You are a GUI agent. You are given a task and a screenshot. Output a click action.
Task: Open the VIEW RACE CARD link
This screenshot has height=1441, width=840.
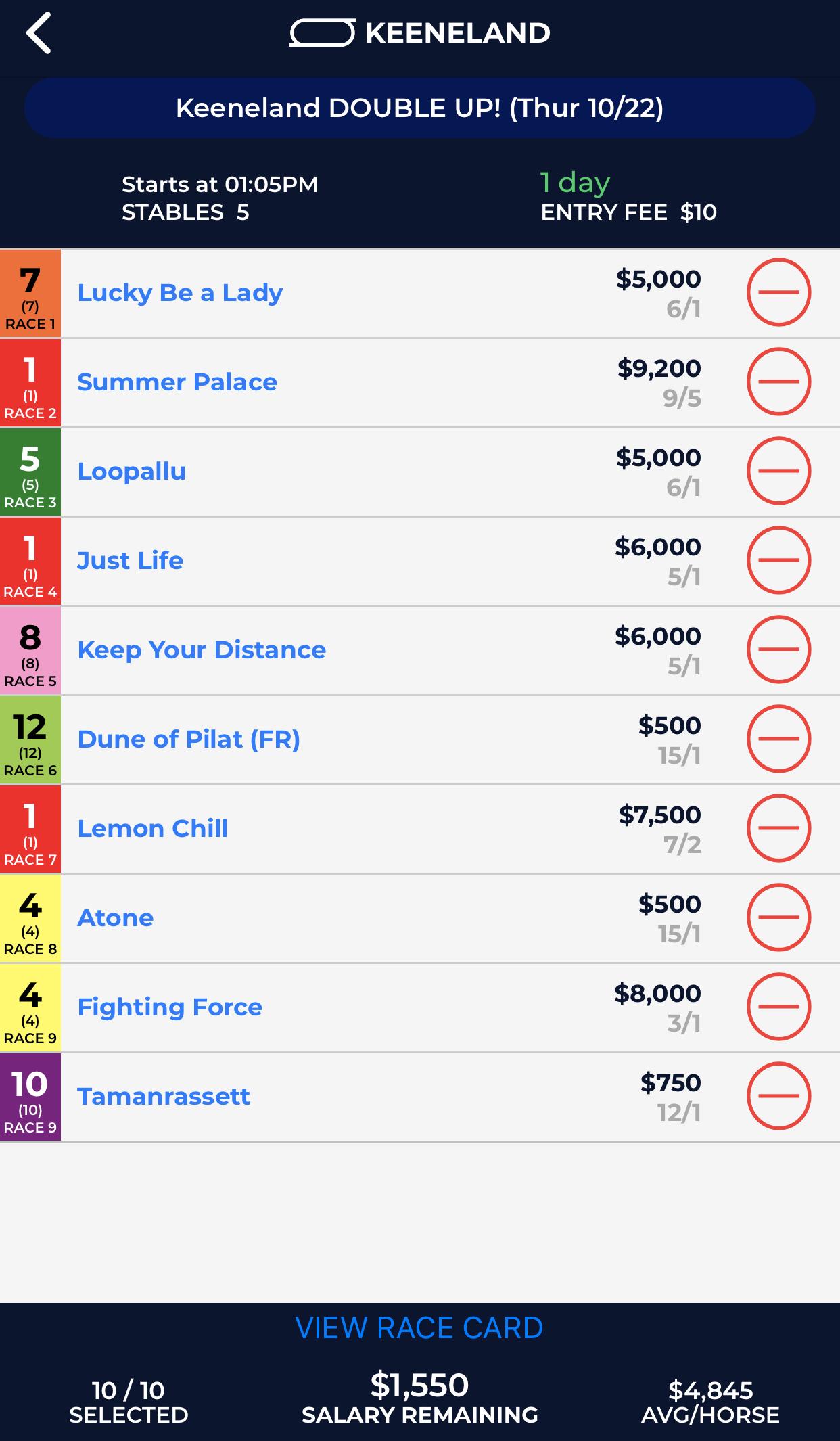(419, 1328)
